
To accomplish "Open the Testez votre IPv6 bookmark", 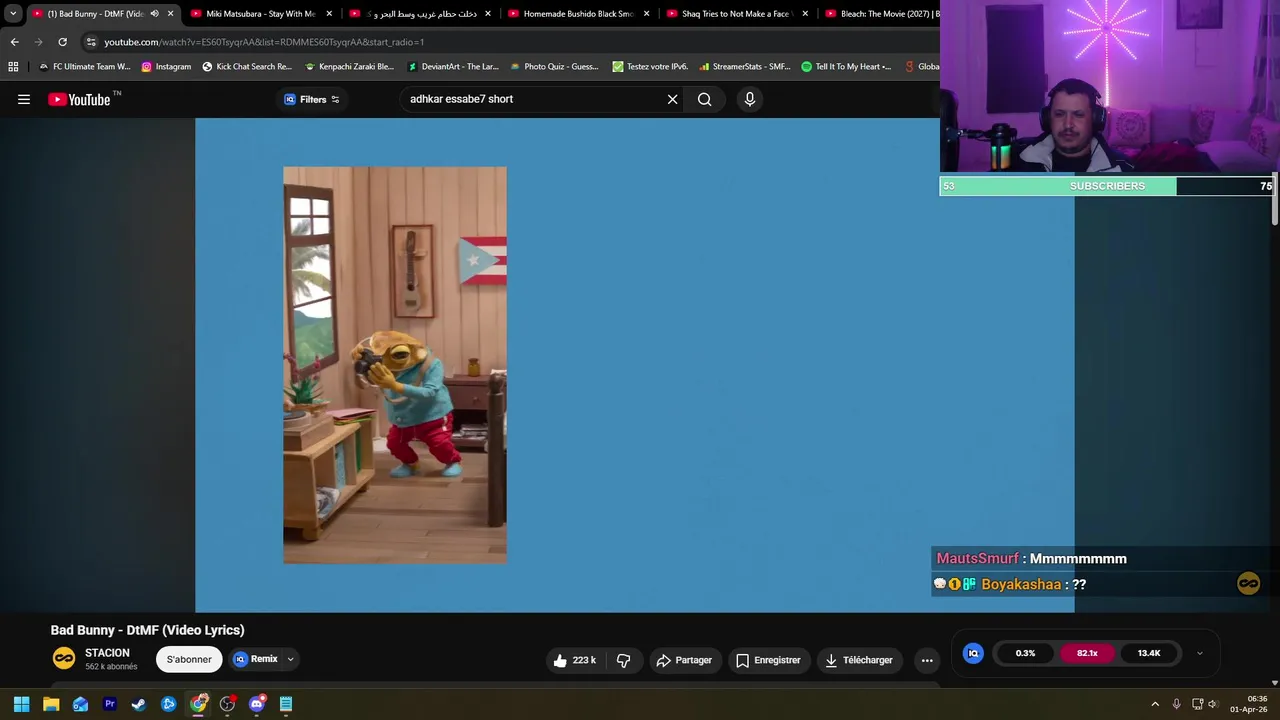I will tap(650, 67).
